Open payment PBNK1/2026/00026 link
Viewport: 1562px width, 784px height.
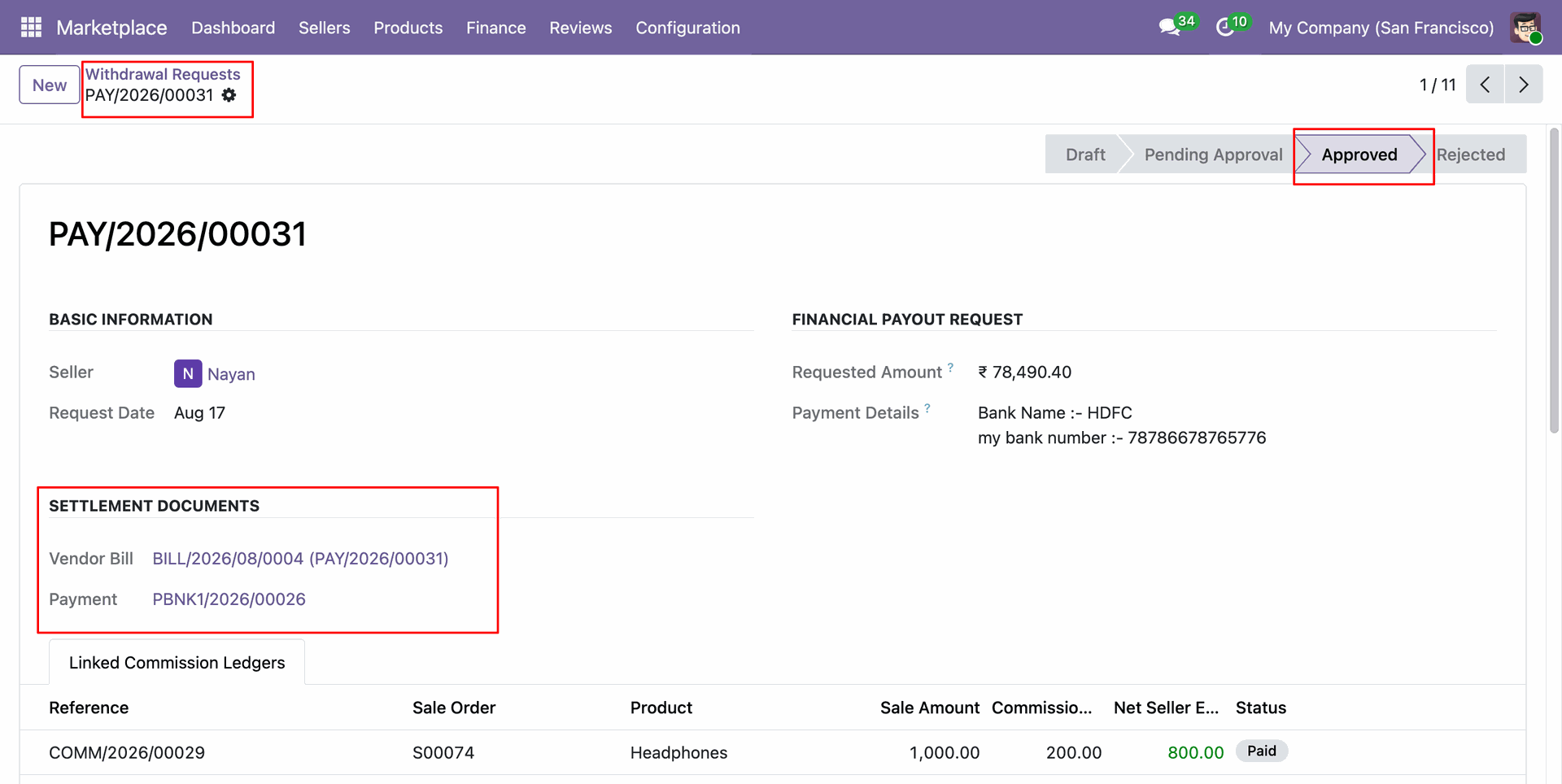coord(229,599)
